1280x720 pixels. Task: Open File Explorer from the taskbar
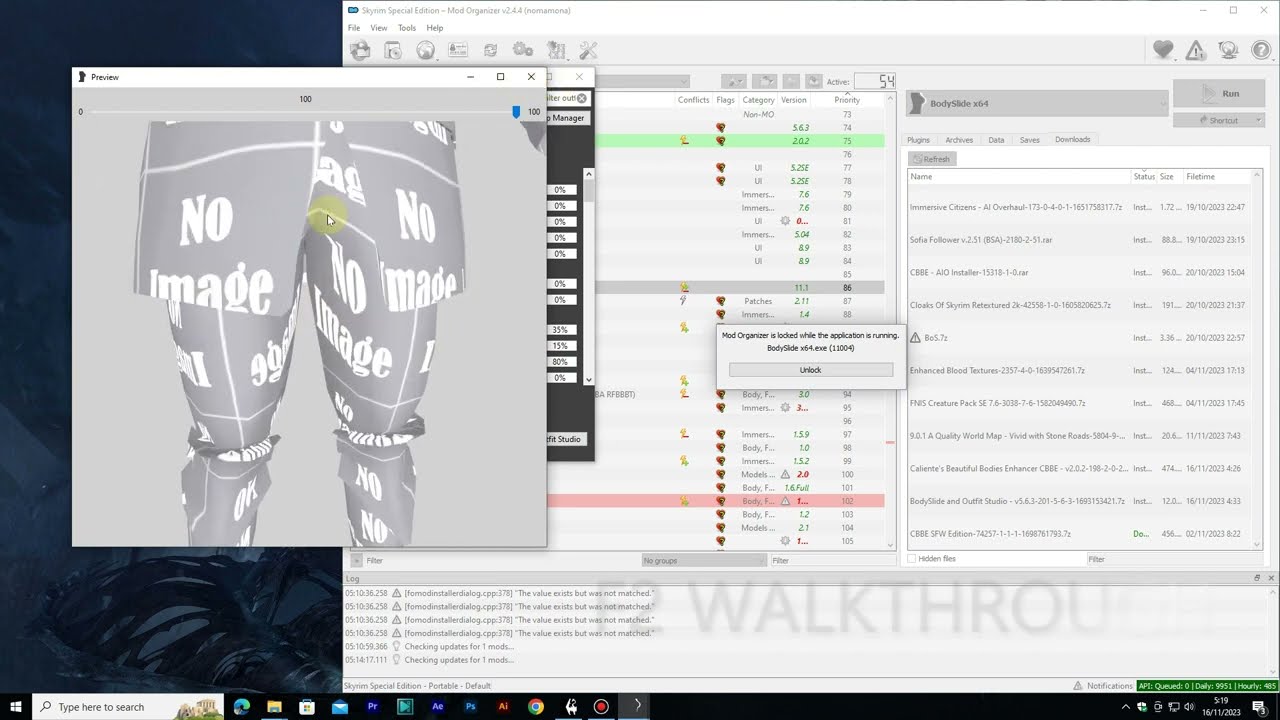coord(274,707)
